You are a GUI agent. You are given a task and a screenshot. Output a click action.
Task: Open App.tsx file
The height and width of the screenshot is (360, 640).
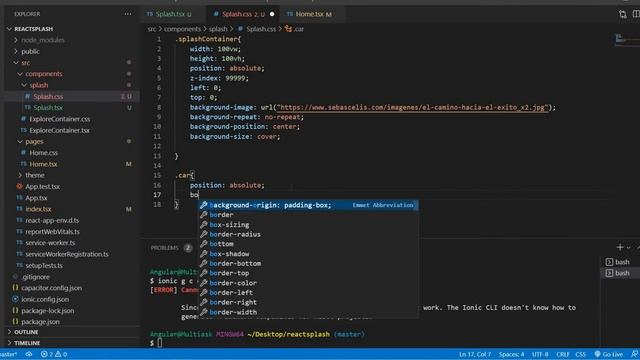pyautogui.click(x=36, y=198)
